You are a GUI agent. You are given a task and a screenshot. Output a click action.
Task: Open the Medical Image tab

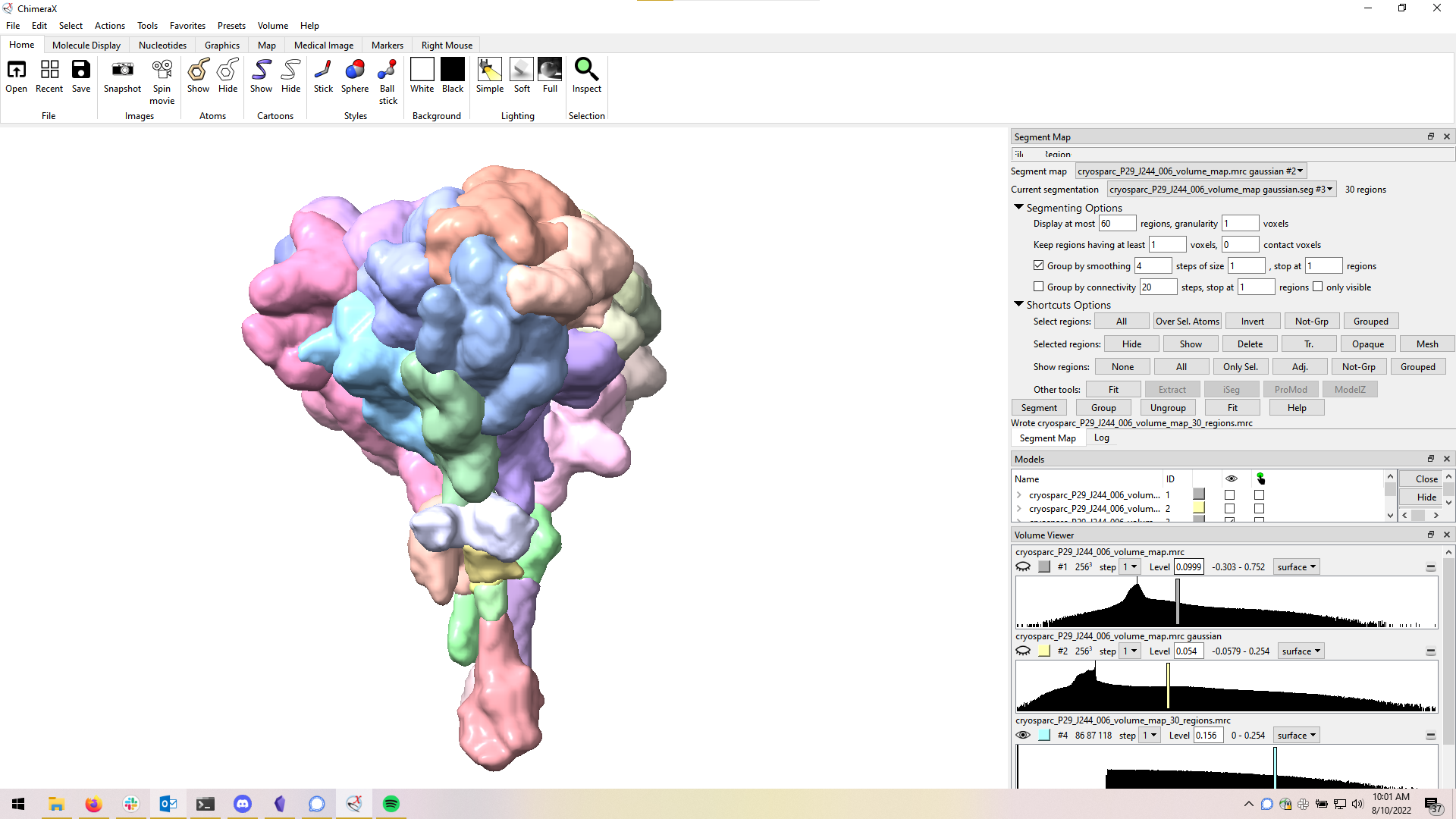click(x=324, y=45)
